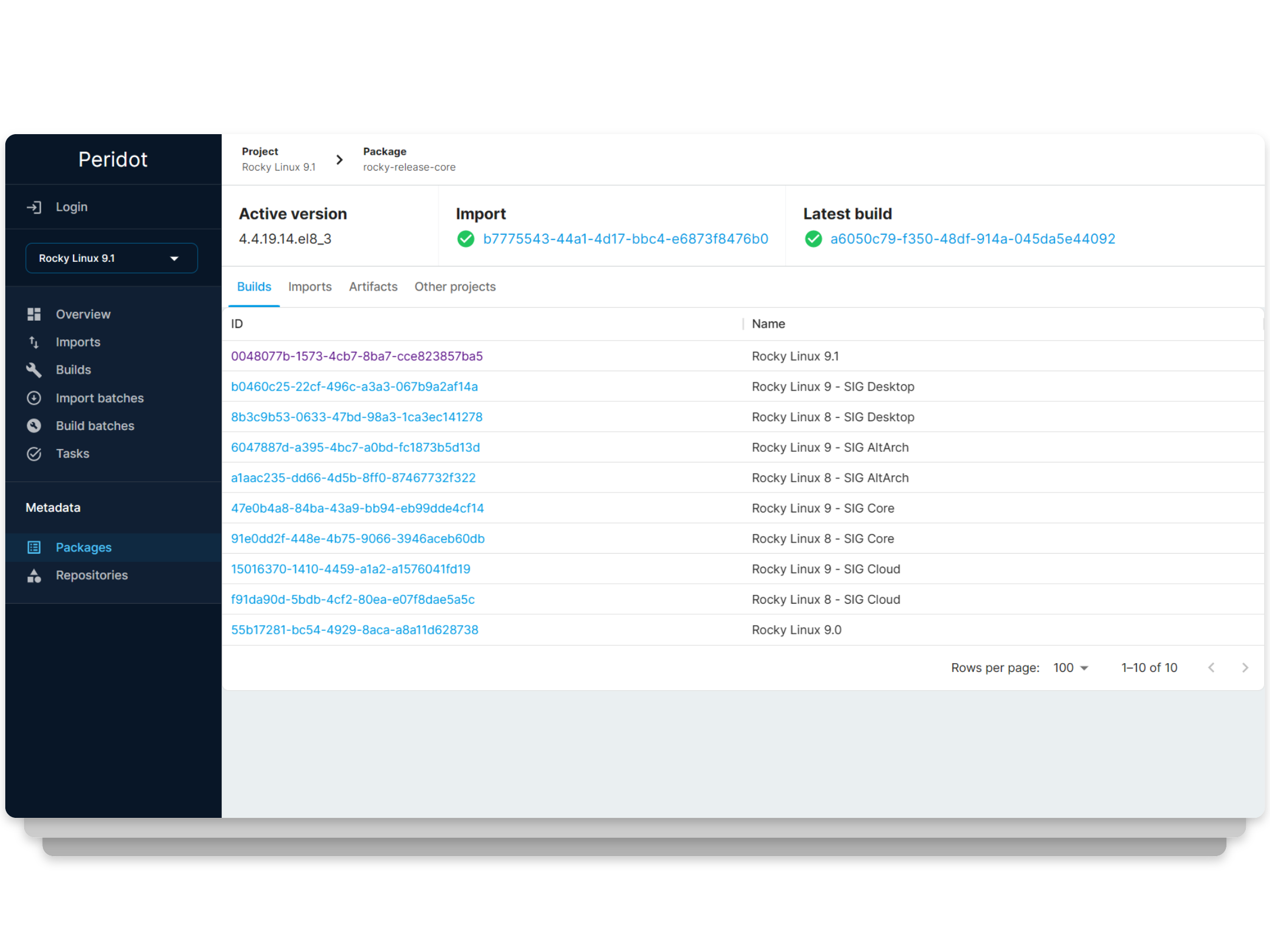
Task: Click the Repositories shapes icon
Action: [34, 575]
